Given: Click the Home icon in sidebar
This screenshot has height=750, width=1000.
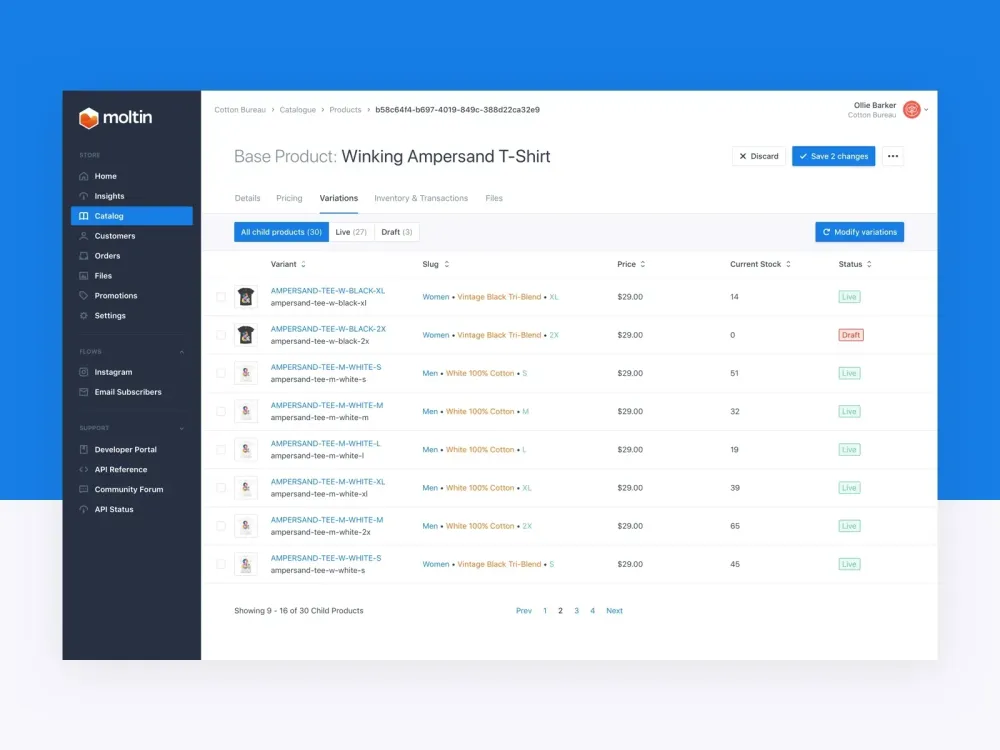Looking at the screenshot, I should [84, 176].
